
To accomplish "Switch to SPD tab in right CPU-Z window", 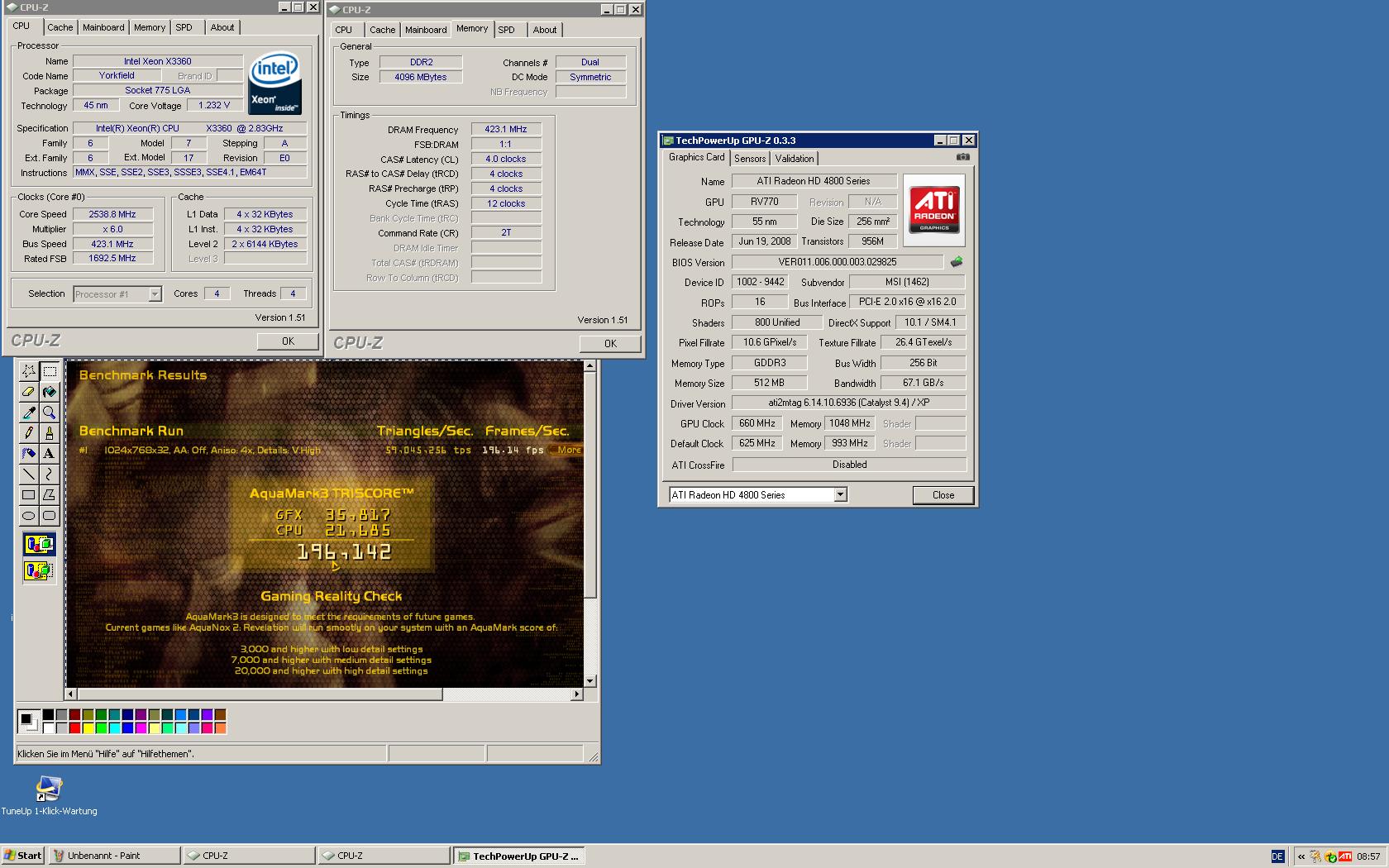I will 507,30.
